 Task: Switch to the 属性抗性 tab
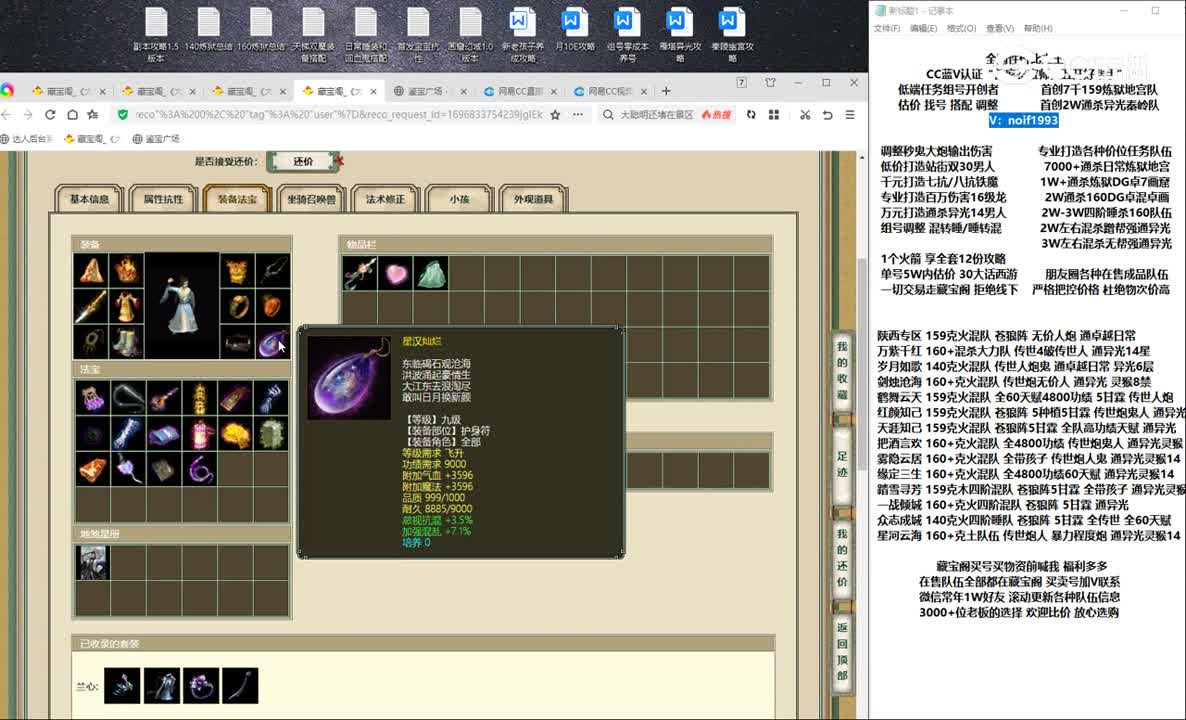(163, 199)
